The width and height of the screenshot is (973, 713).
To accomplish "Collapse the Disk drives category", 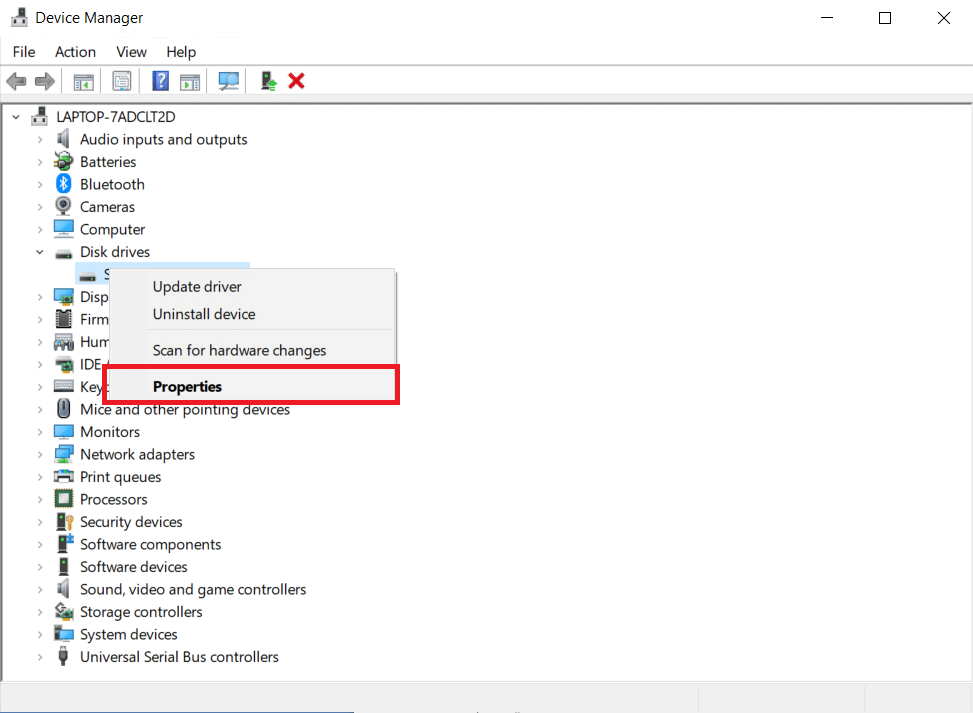I will [40, 251].
